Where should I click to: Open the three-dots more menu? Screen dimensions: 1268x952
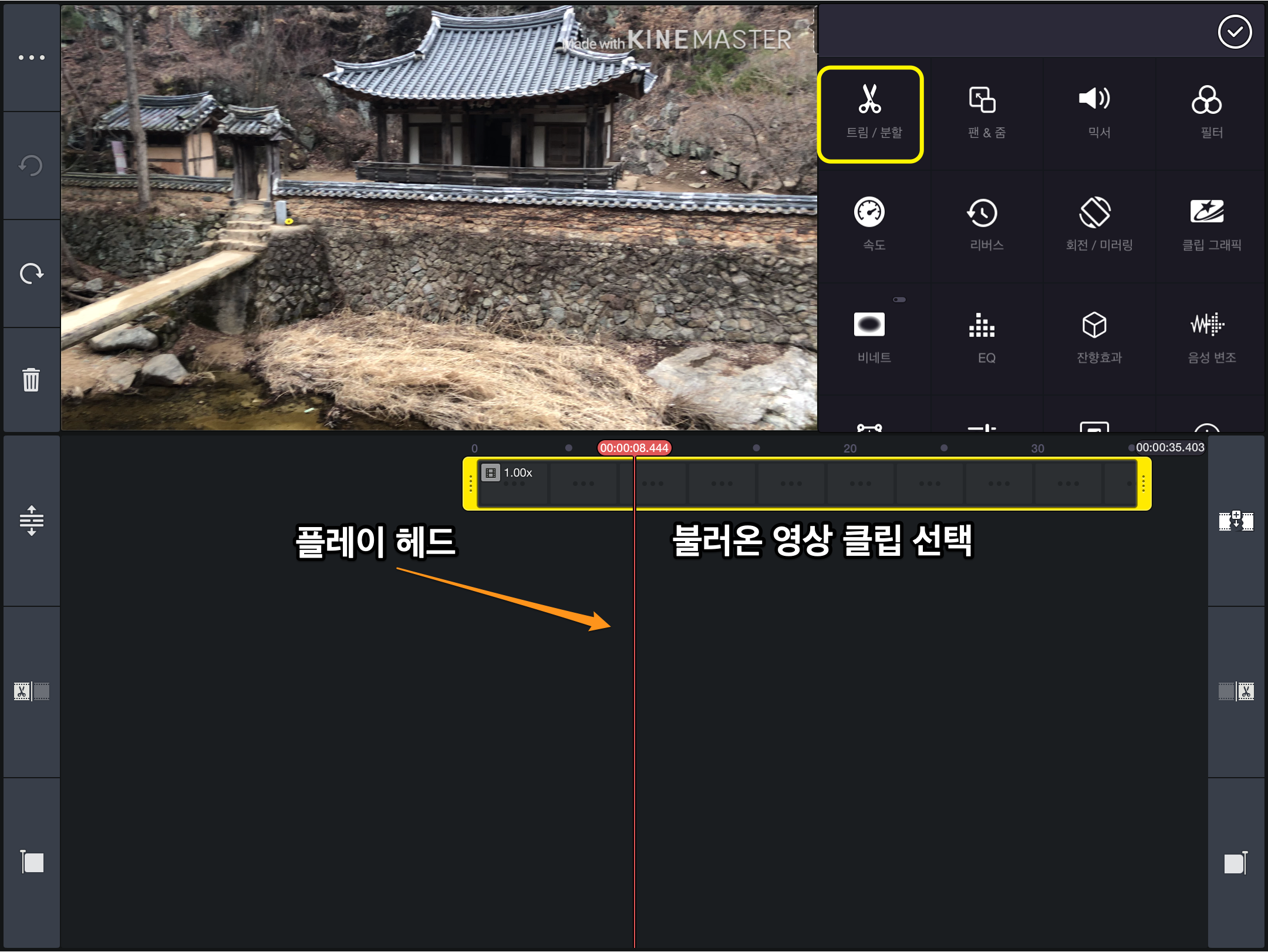click(x=32, y=58)
